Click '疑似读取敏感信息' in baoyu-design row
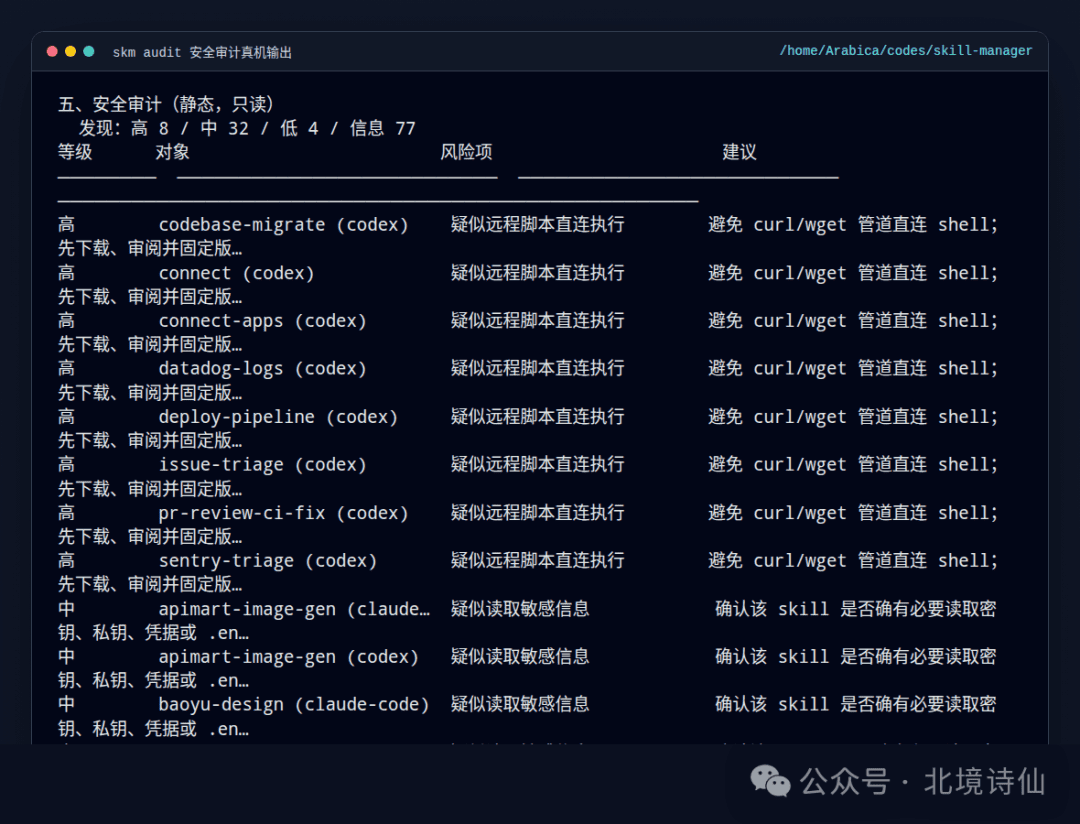Viewport: 1080px width, 824px height. tap(520, 704)
